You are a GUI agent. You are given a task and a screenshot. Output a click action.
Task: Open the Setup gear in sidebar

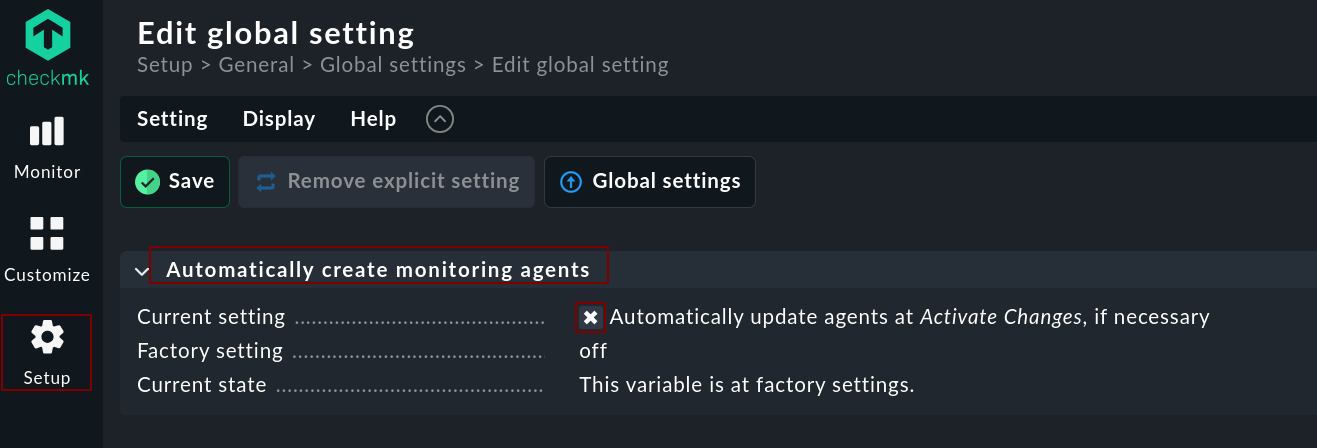47,352
